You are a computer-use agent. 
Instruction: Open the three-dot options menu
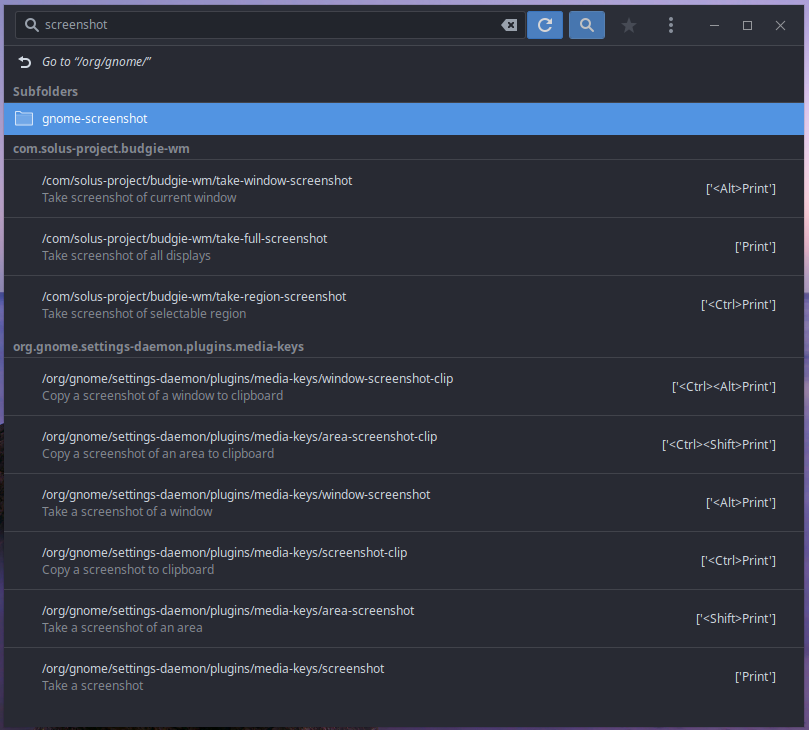(x=671, y=25)
